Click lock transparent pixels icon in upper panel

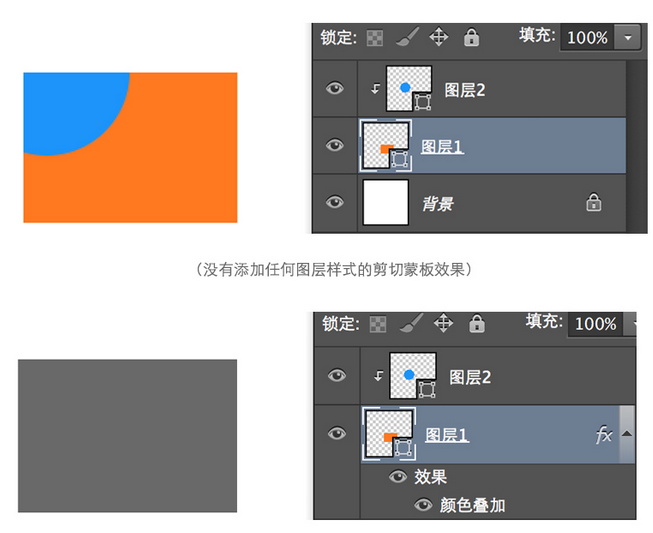375,37
